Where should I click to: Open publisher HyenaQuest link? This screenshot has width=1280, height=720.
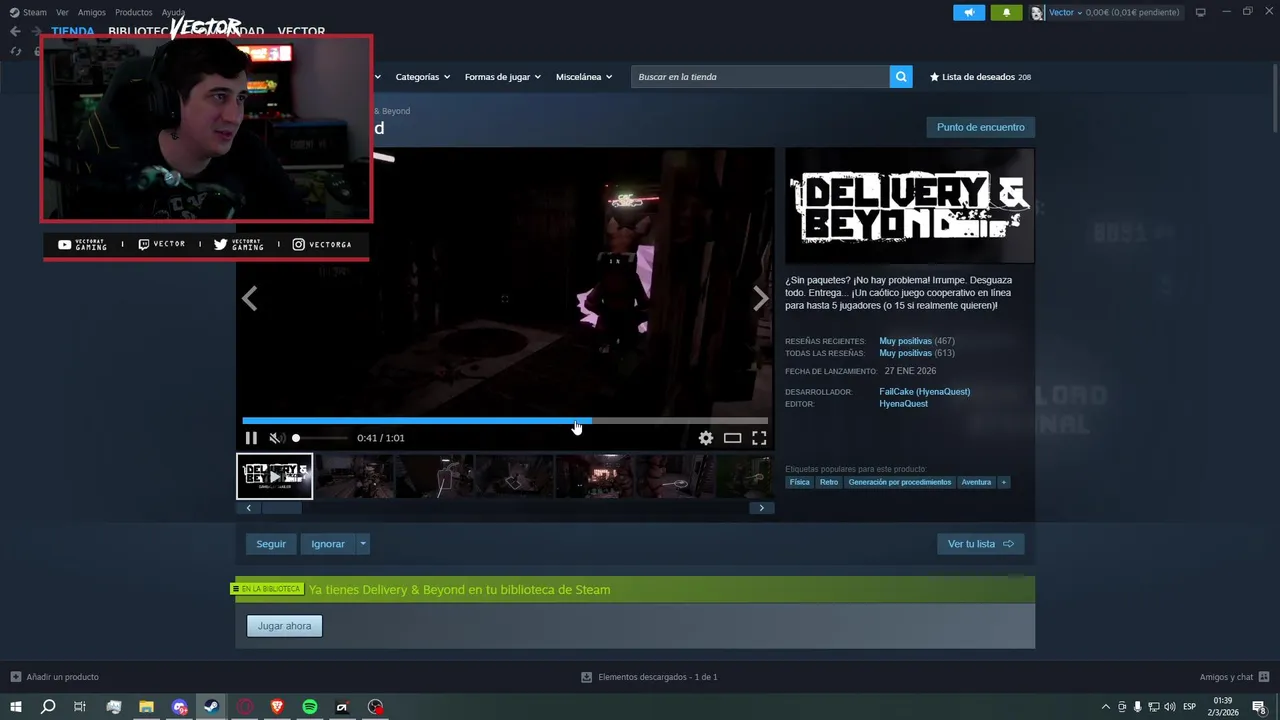click(x=903, y=404)
